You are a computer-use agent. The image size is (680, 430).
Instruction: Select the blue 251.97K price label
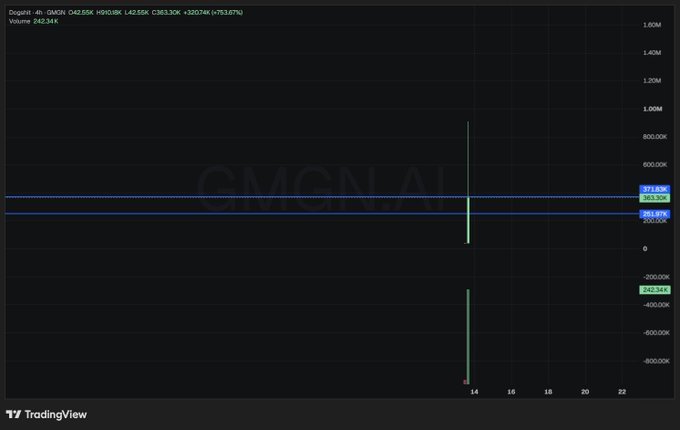[655, 214]
